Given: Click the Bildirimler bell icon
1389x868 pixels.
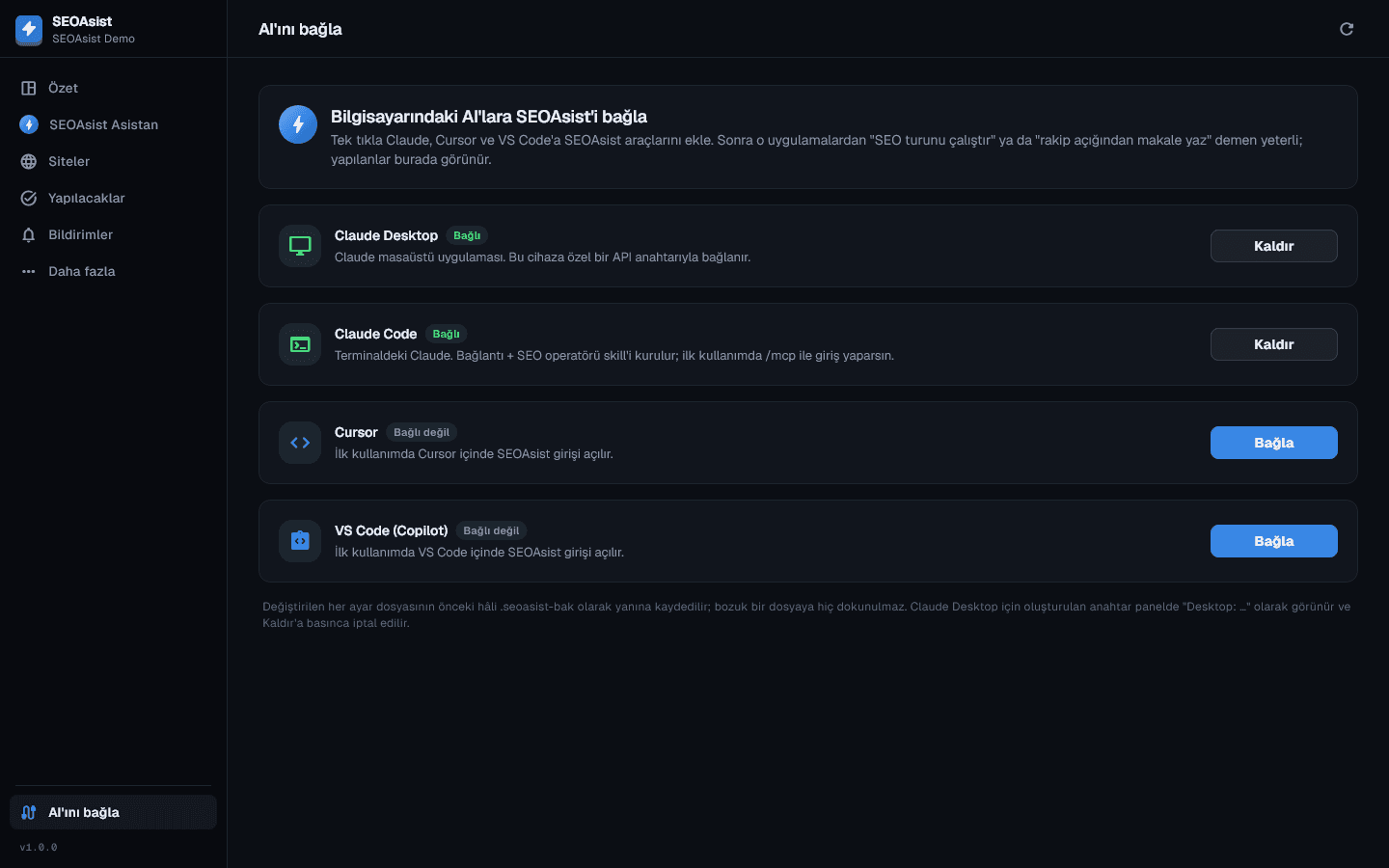Looking at the screenshot, I should point(29,234).
